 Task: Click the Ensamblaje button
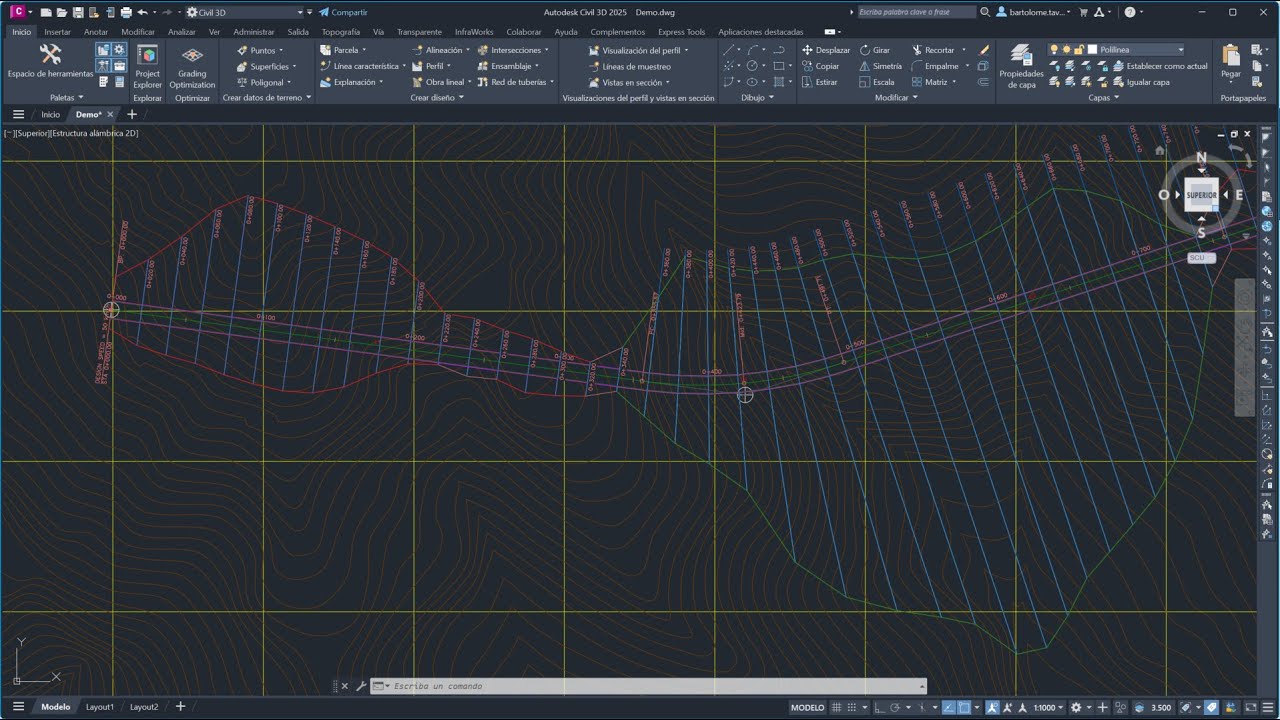[x=512, y=66]
